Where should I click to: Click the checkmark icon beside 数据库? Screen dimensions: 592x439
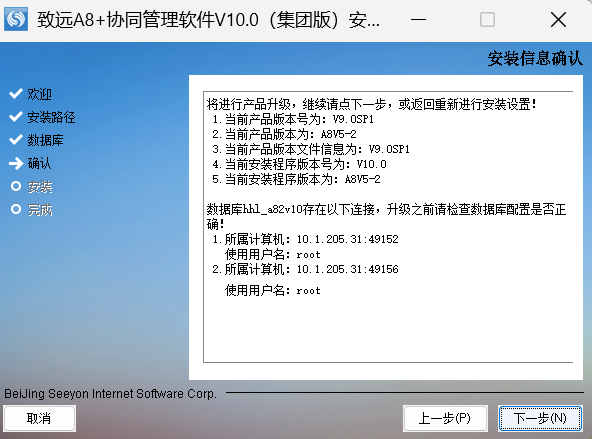pos(15,140)
